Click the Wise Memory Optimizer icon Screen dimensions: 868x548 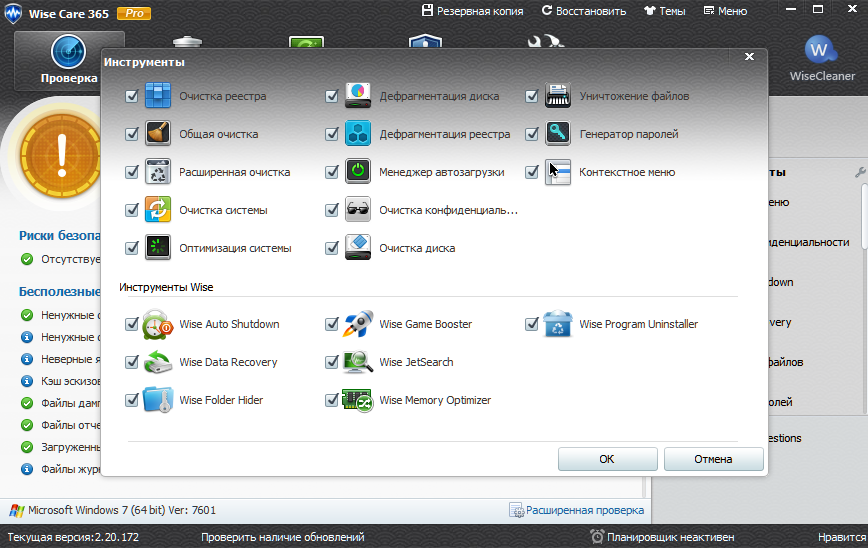[358, 400]
